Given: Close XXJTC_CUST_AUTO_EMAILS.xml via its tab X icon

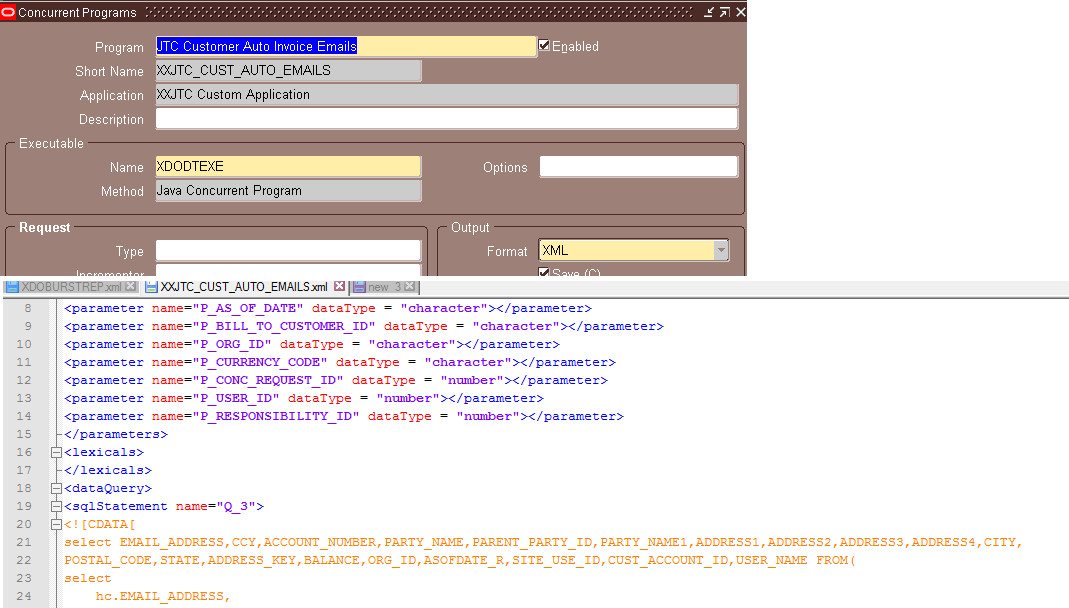Looking at the screenshot, I should point(339,285).
